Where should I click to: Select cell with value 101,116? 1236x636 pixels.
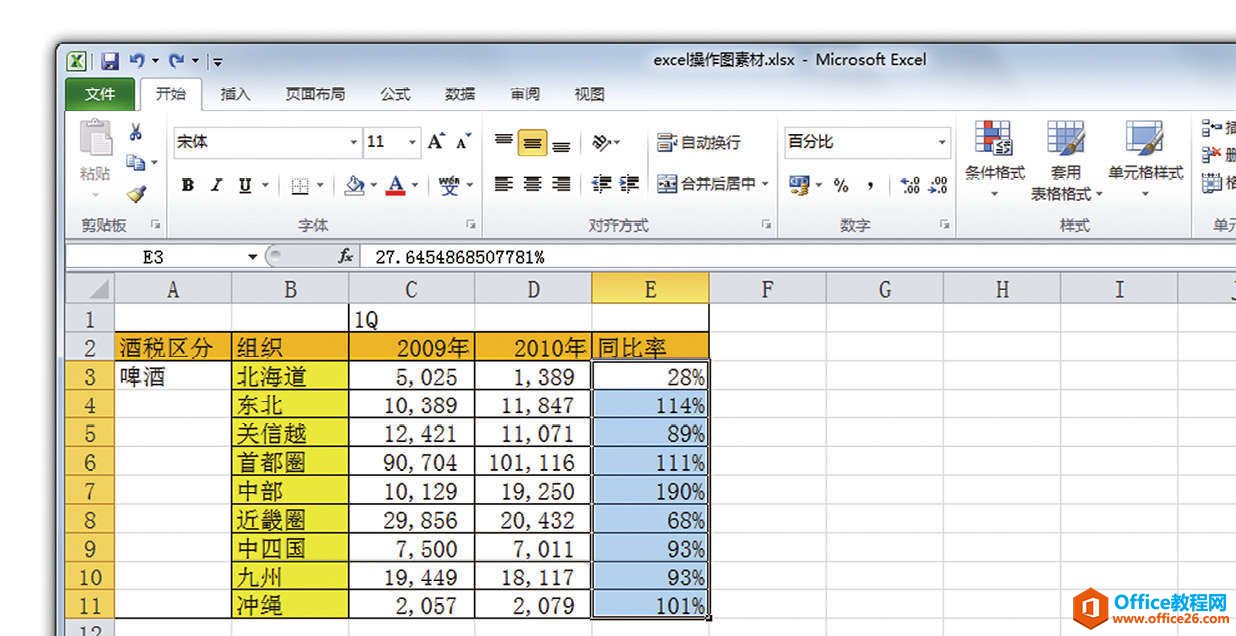coord(533,463)
